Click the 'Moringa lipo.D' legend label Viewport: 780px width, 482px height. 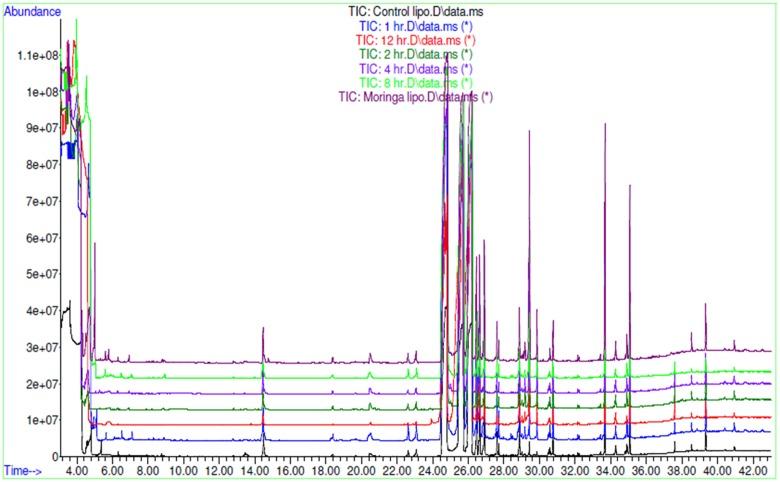pyautogui.click(x=415, y=97)
